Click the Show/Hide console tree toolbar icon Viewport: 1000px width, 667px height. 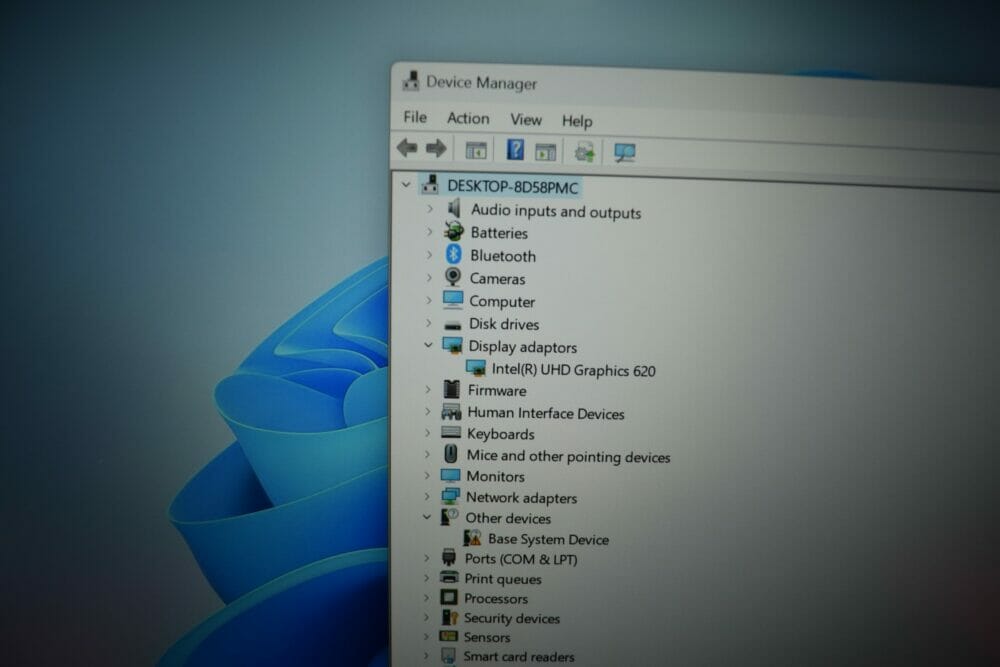[476, 150]
